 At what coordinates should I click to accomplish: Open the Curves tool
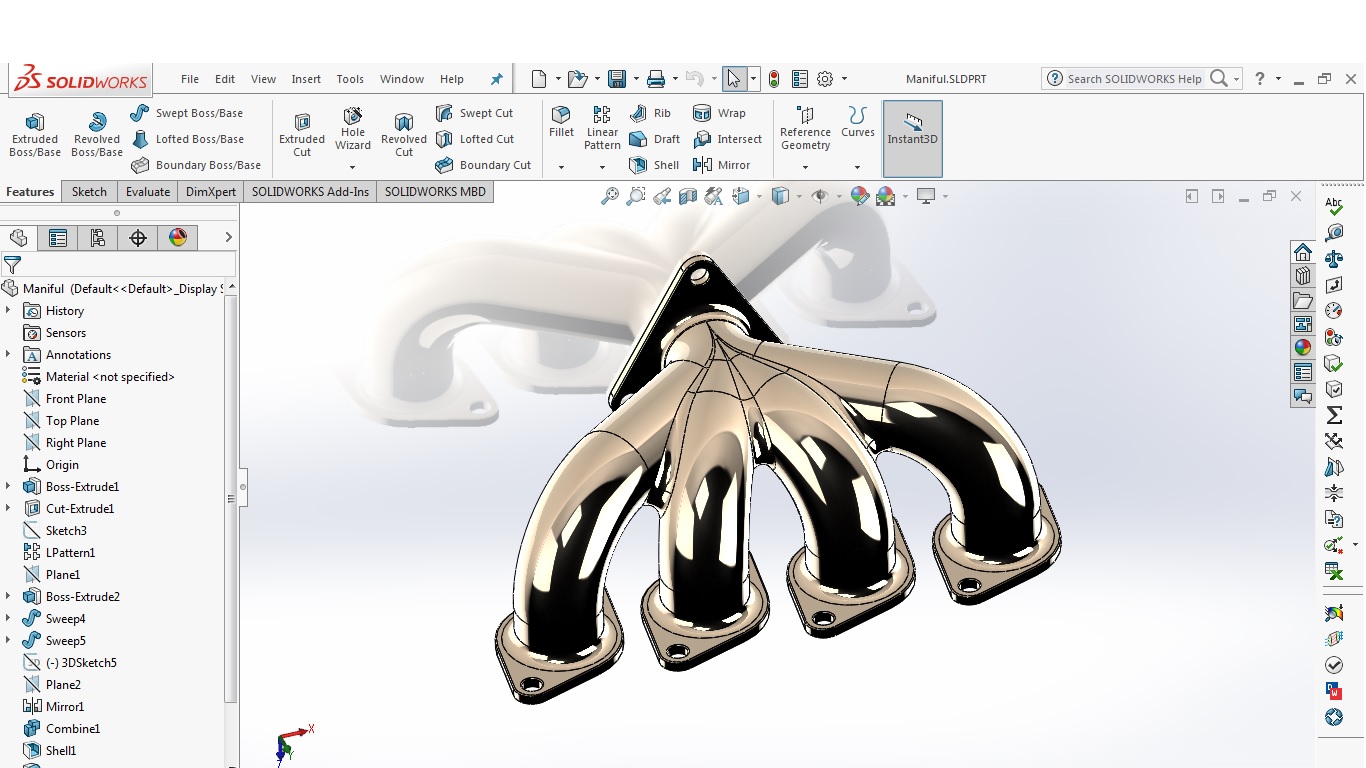(x=857, y=122)
